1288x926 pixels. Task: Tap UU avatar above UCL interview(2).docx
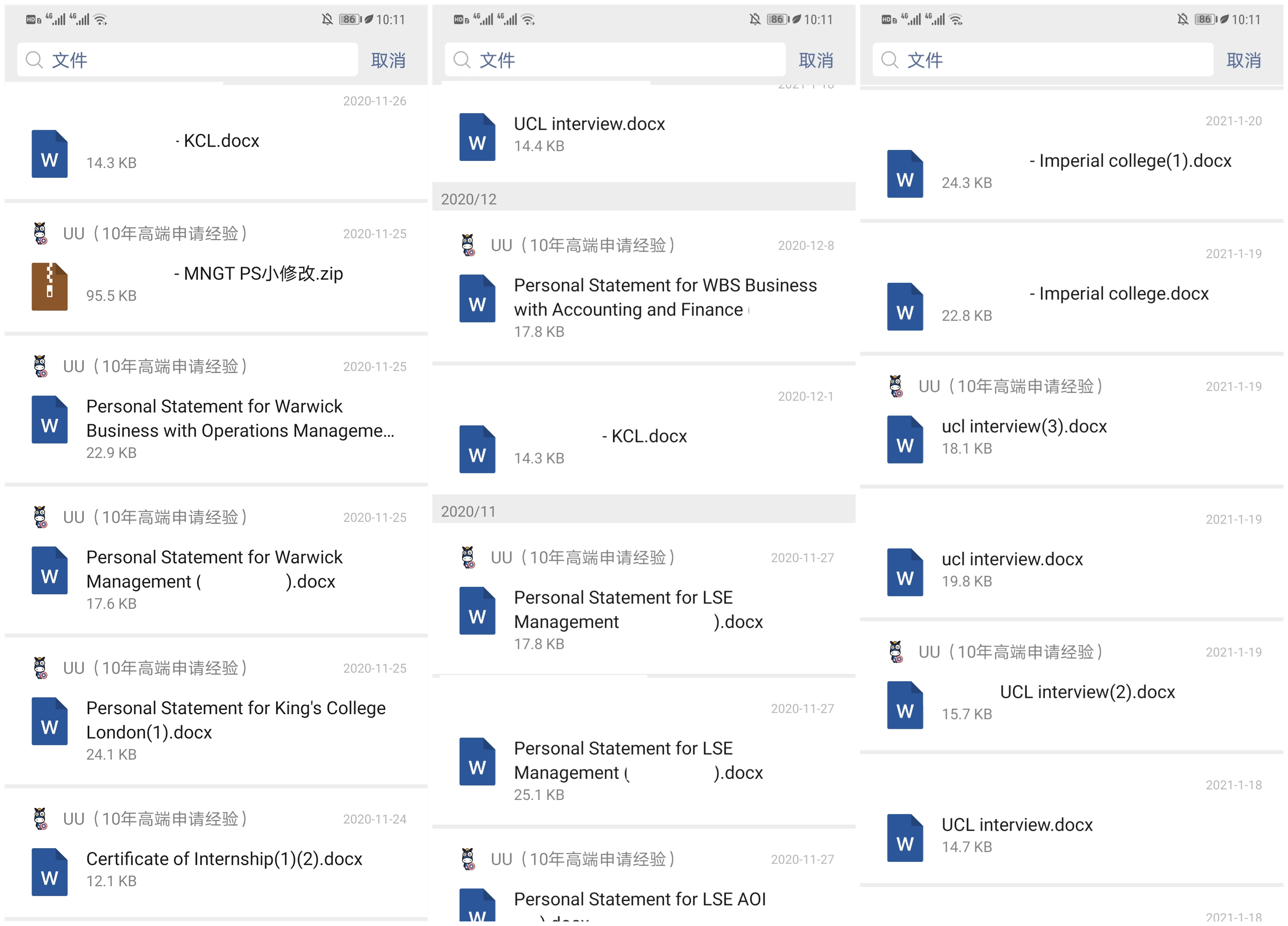click(896, 652)
